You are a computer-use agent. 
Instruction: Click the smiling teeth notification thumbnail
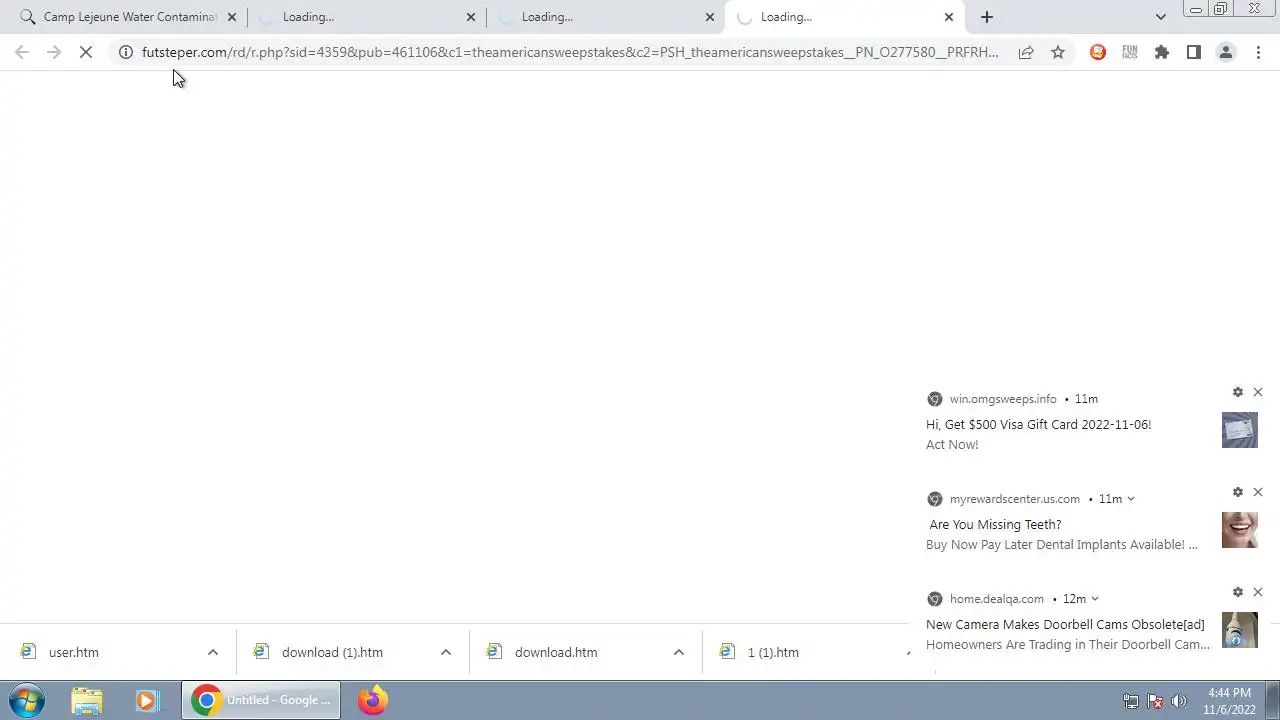(x=1240, y=530)
